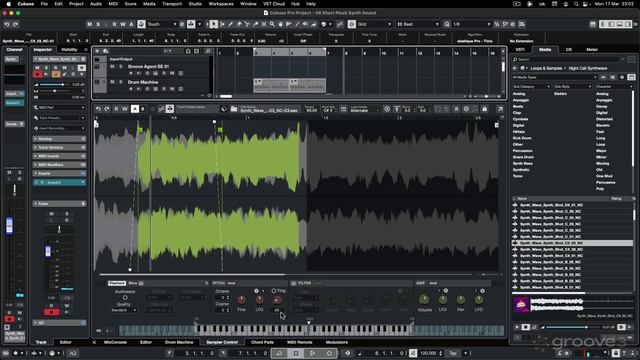Select the Arpeggio sub category filter

coord(521,100)
